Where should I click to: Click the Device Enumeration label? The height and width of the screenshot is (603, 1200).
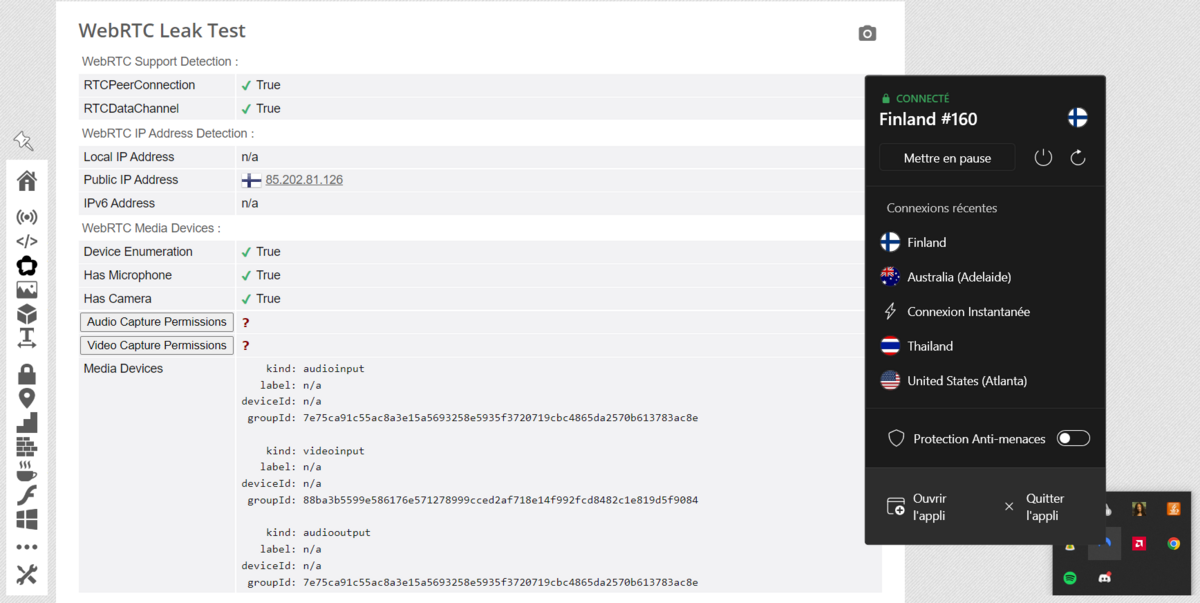pyautogui.click(x=138, y=252)
